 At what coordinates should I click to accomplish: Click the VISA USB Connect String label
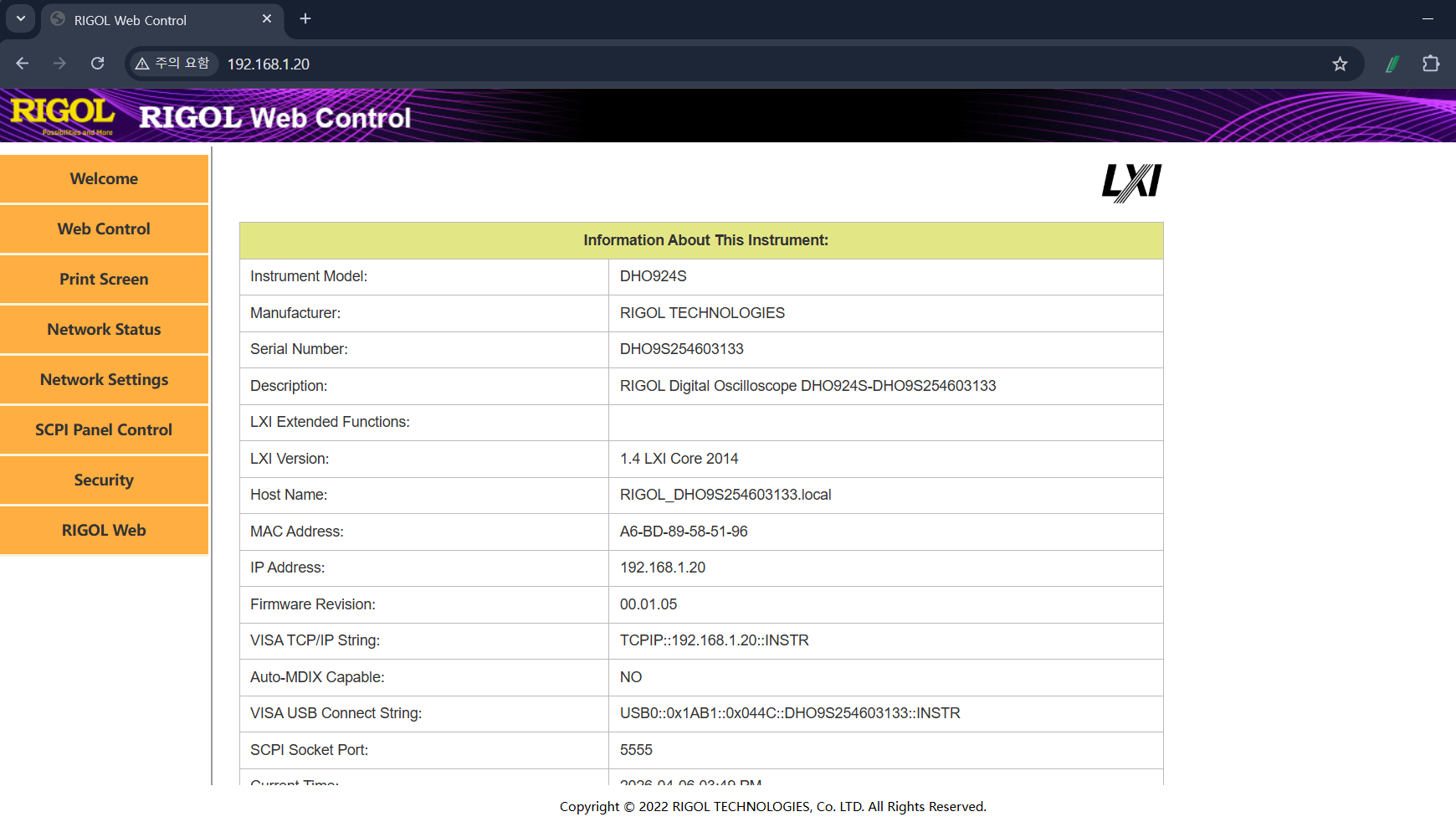(336, 713)
